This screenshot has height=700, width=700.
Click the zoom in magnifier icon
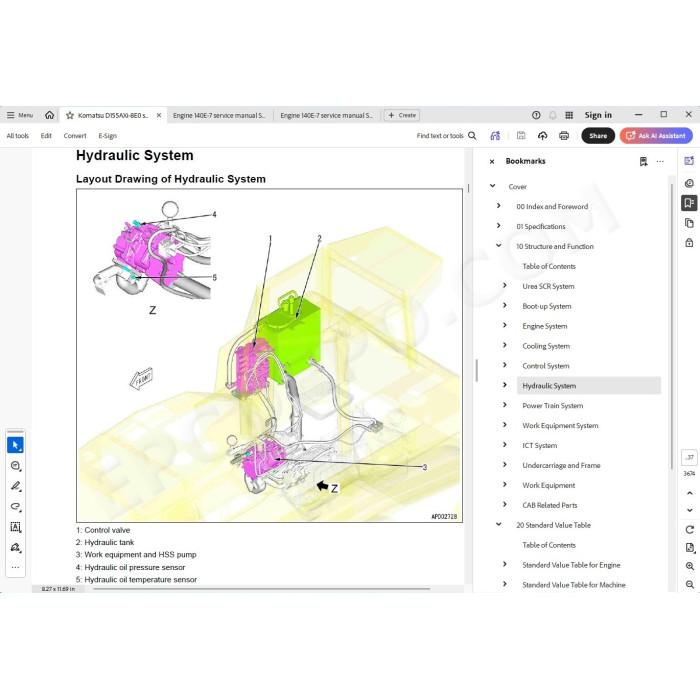pos(690,566)
